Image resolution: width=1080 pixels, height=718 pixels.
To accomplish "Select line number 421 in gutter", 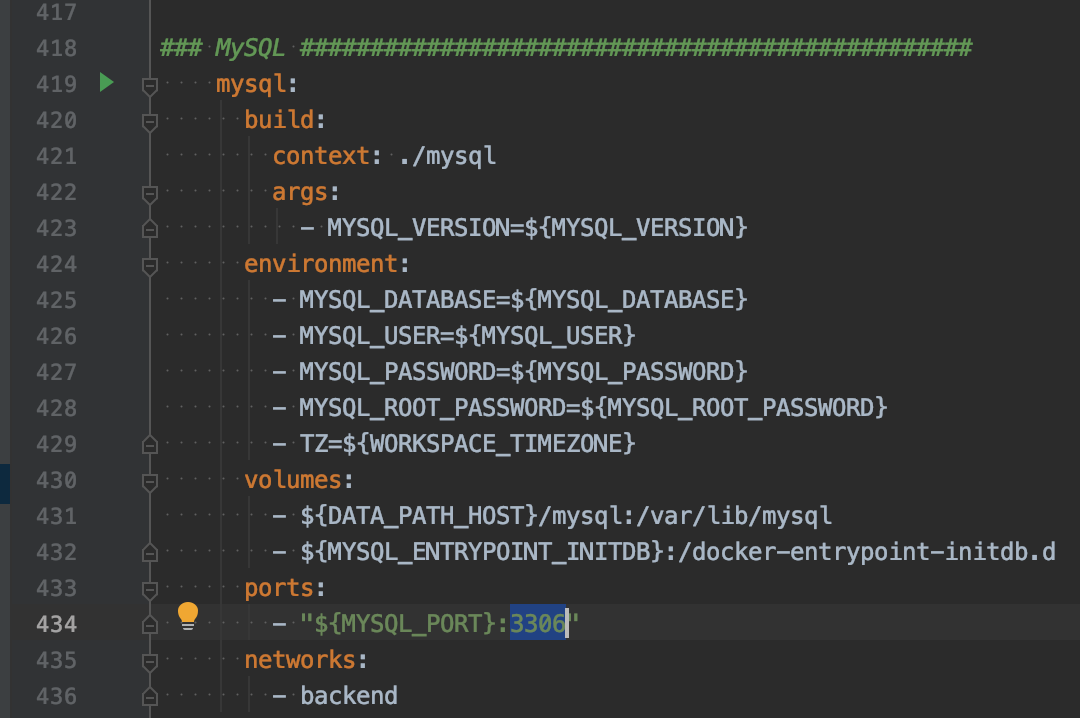I will 56,156.
